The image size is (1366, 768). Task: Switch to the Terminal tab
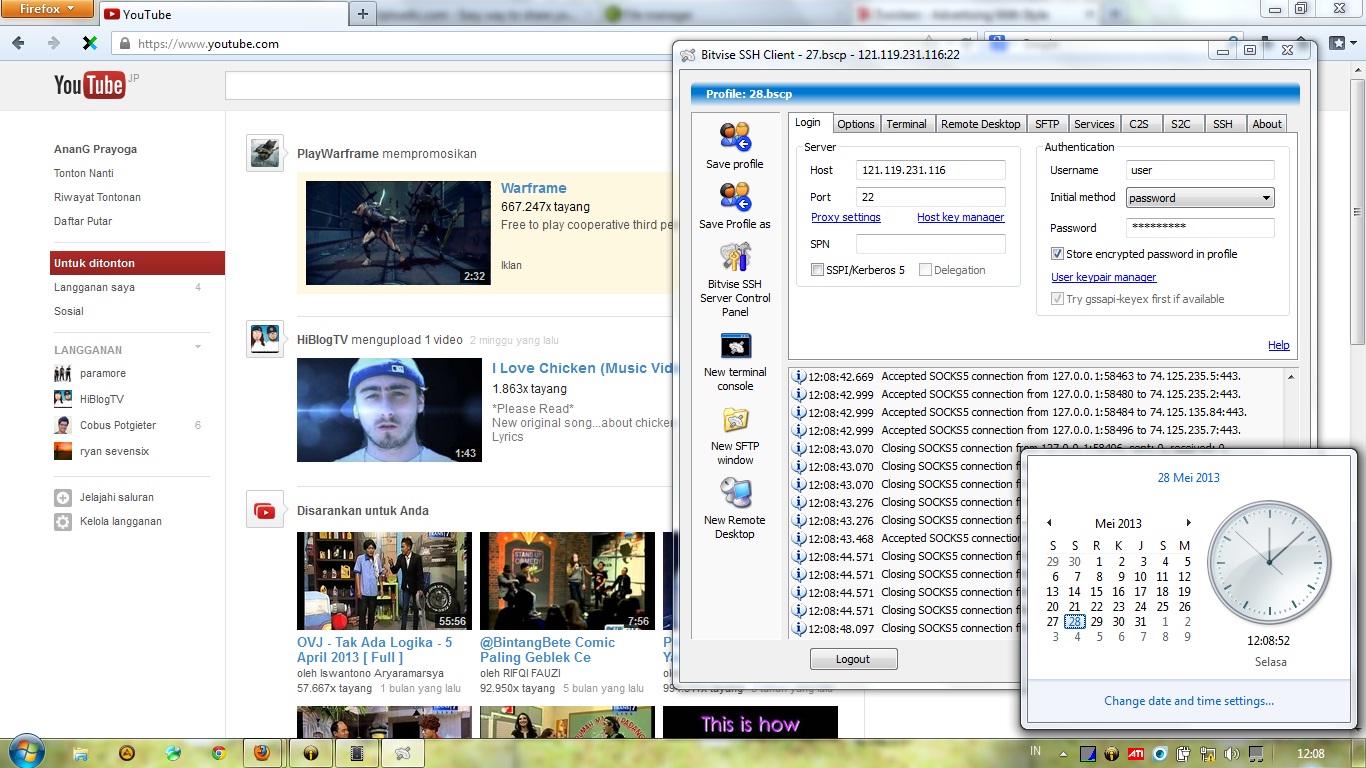click(906, 124)
